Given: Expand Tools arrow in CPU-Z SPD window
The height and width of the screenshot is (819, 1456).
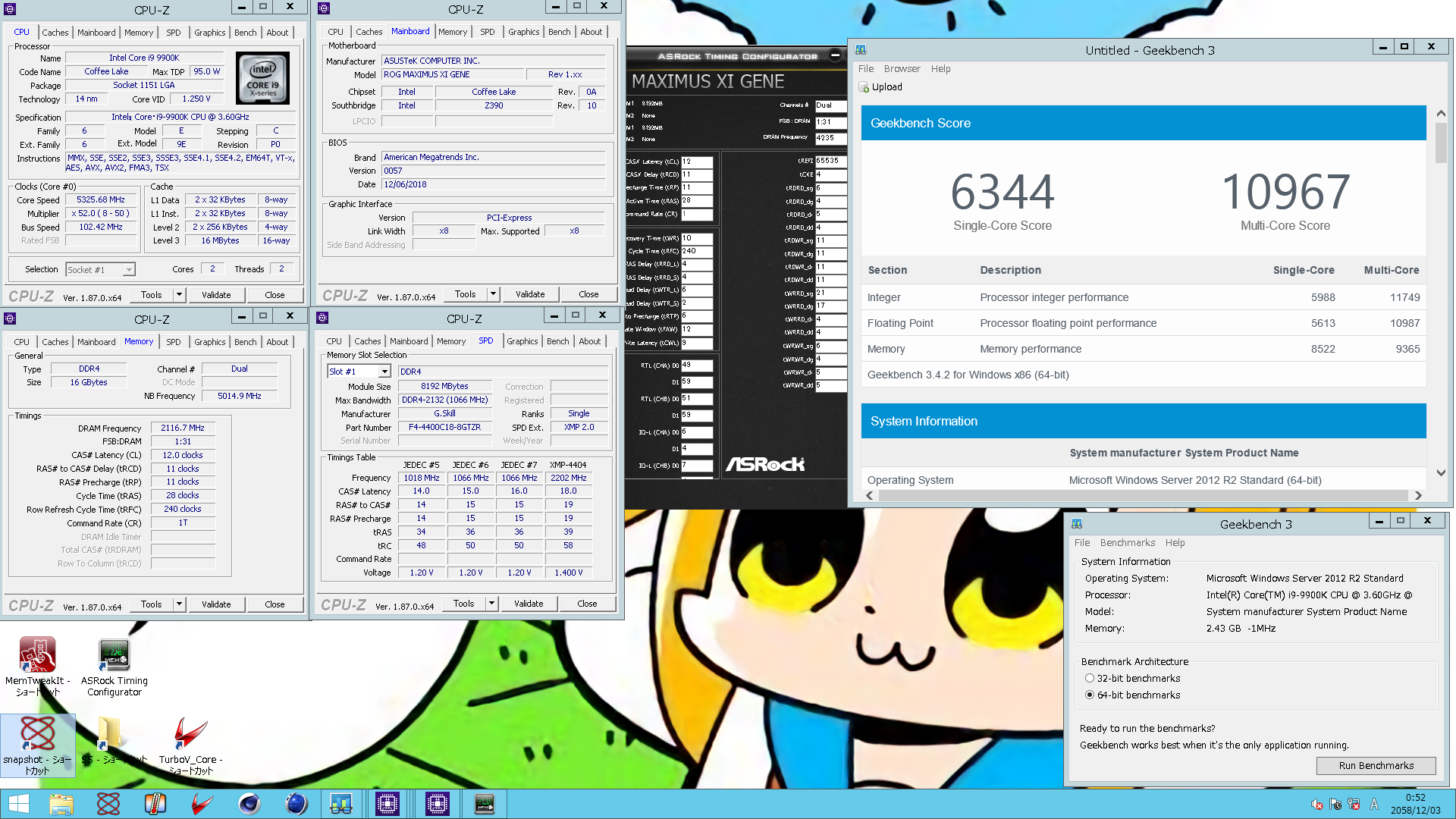Looking at the screenshot, I should 492,604.
